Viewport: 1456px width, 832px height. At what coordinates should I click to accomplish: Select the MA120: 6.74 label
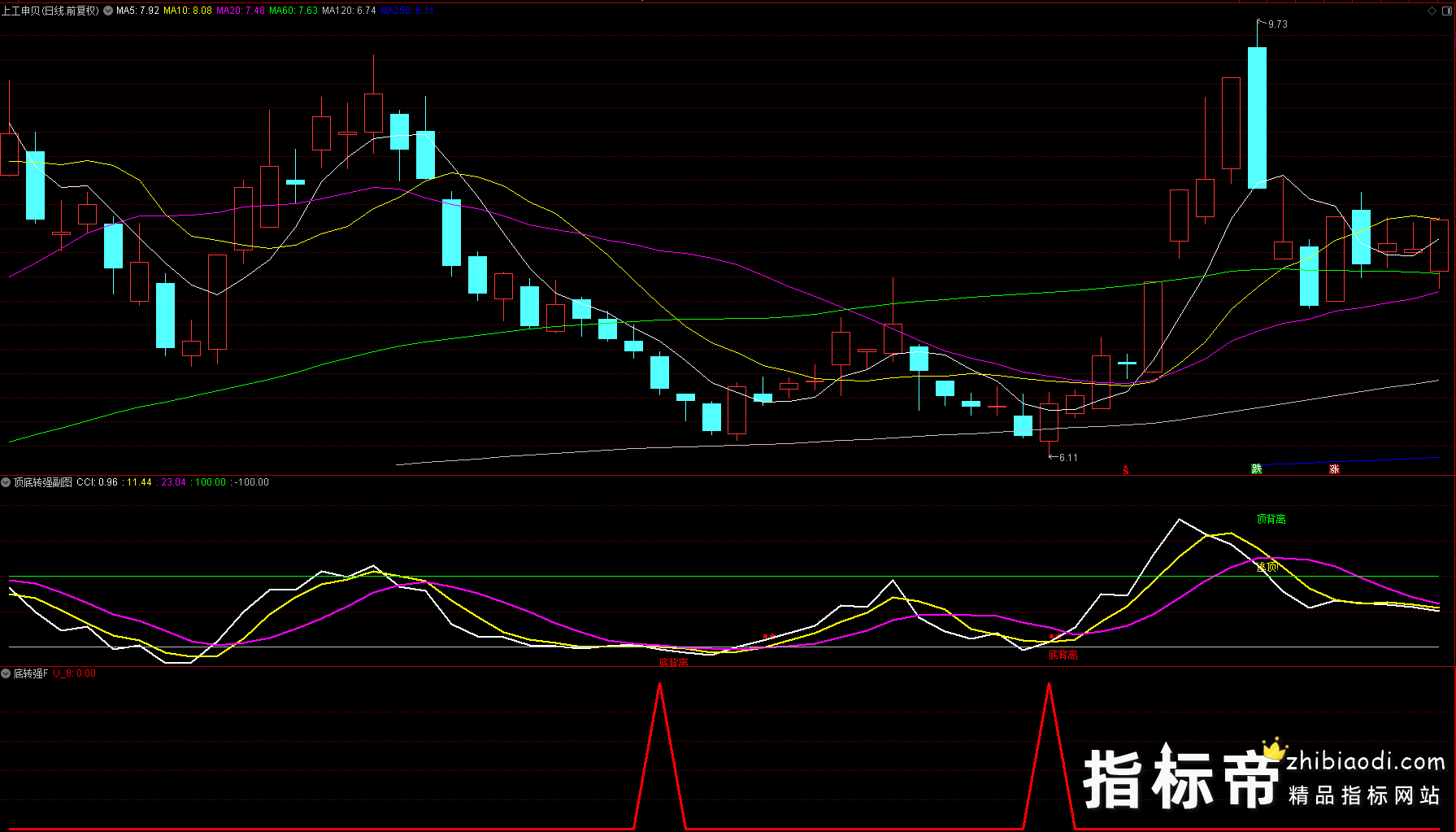point(349,11)
